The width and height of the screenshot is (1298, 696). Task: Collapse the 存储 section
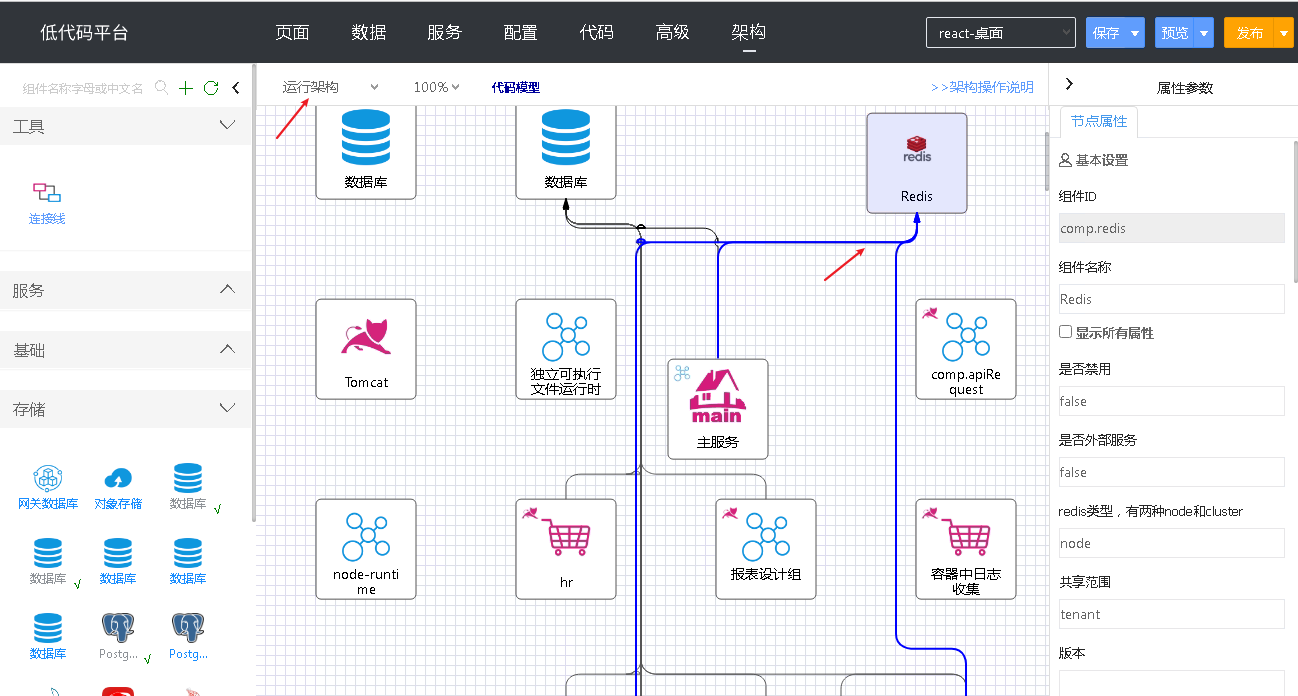(227, 409)
